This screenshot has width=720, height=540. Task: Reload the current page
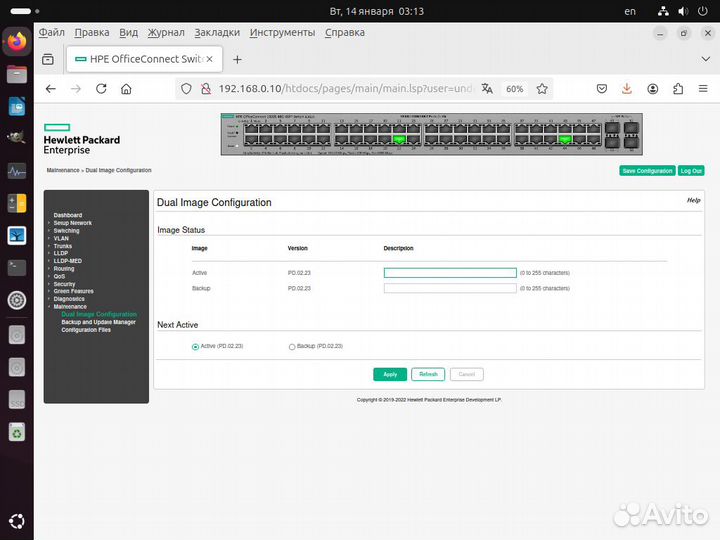pyautogui.click(x=101, y=89)
